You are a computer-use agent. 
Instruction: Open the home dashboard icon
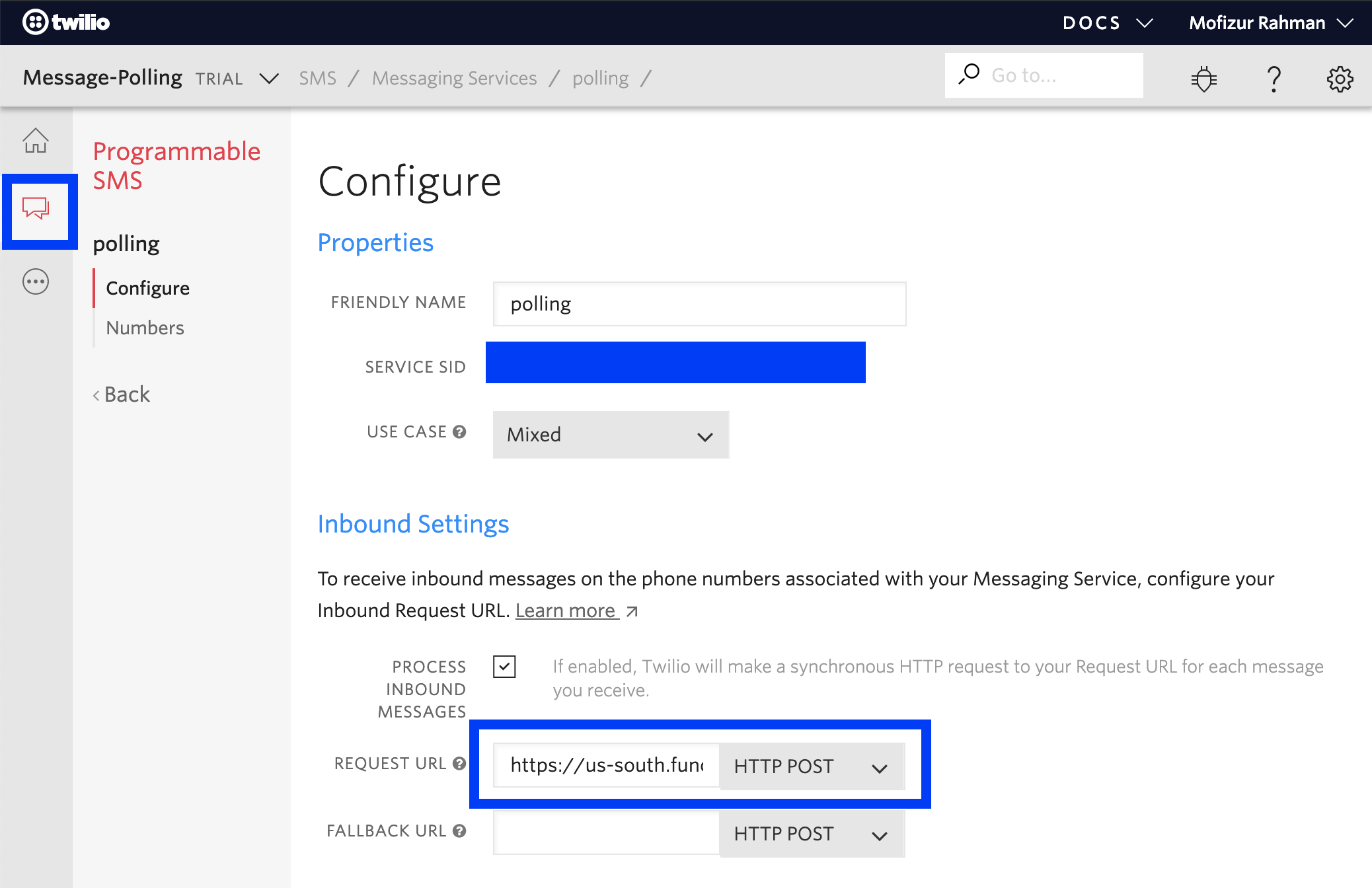coord(36,141)
